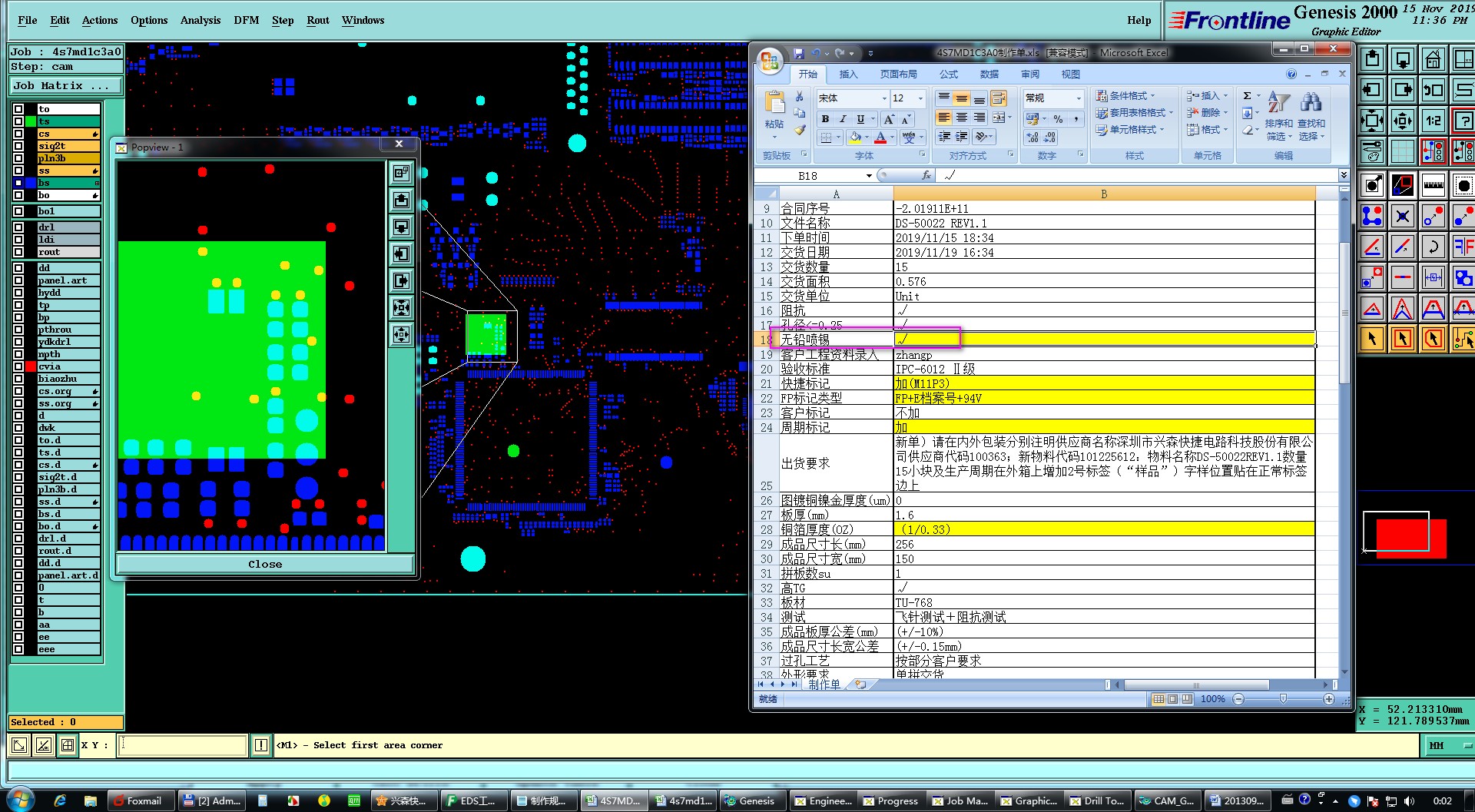Viewport: 1475px width, 812px height.
Task: Click the delete feature X icon
Action: [1403, 216]
